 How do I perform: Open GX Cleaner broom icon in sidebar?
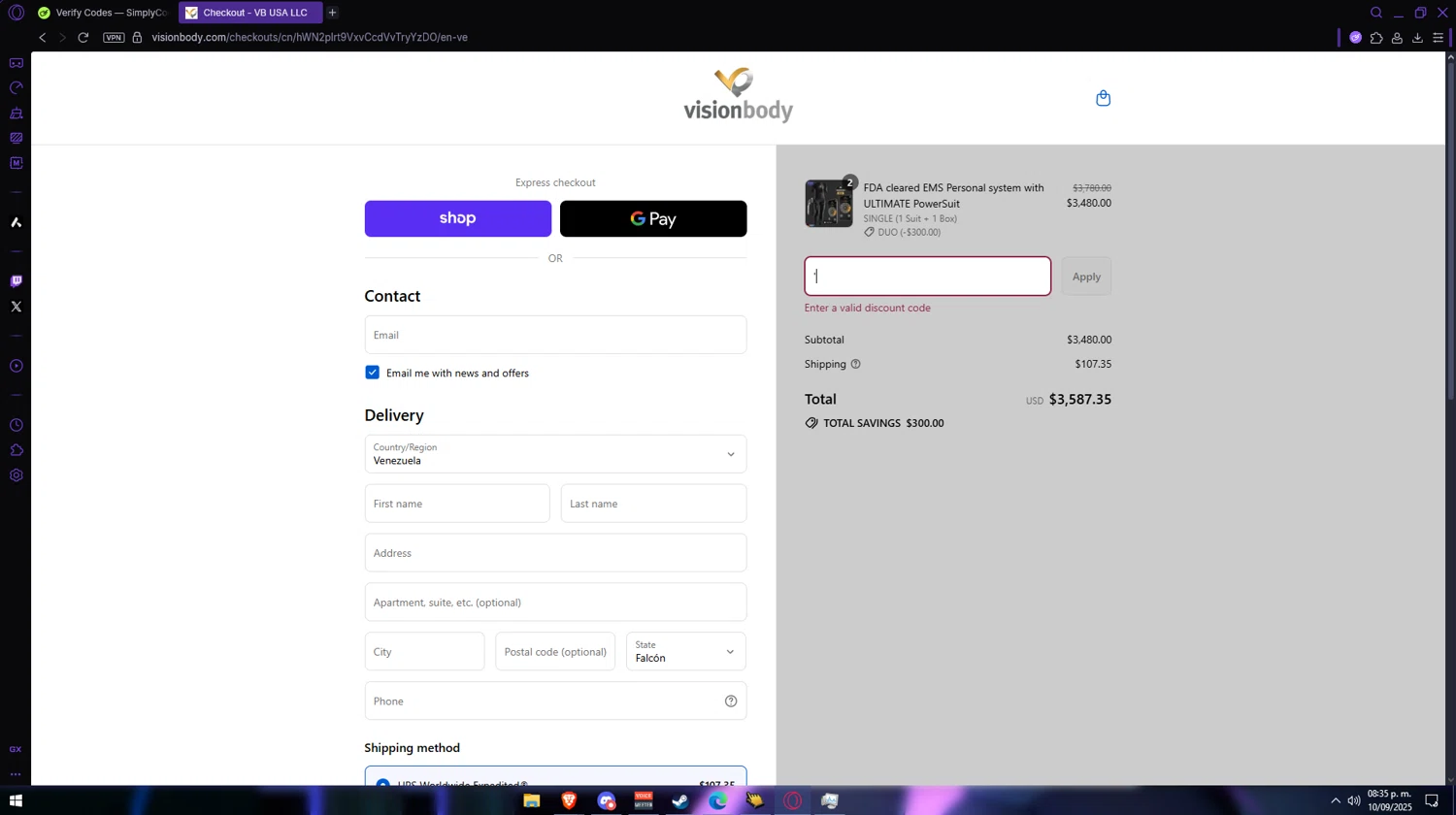[x=17, y=114]
